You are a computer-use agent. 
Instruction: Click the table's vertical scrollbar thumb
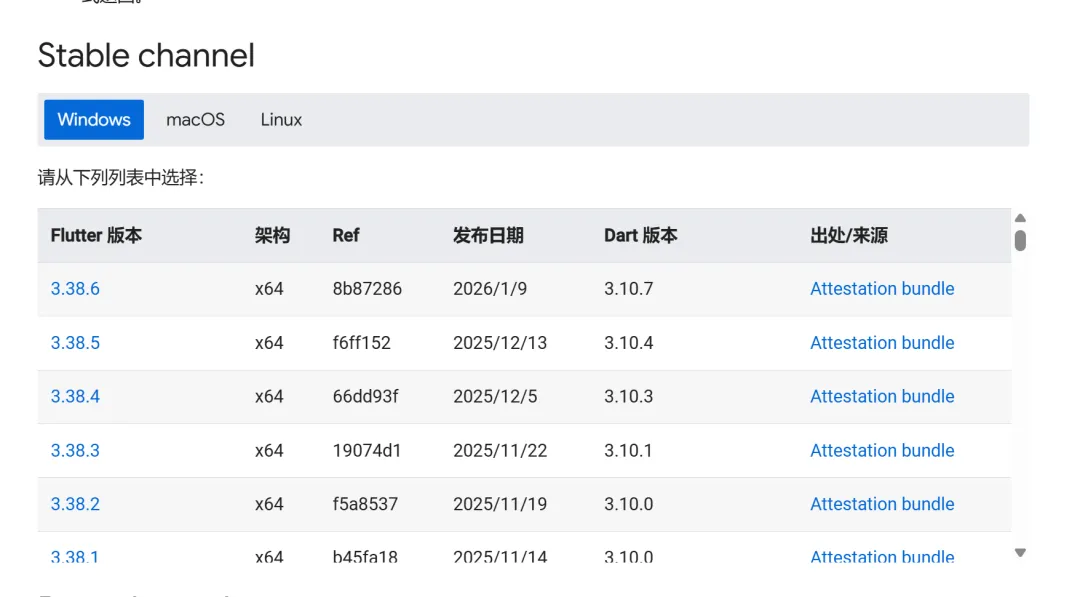click(1020, 240)
